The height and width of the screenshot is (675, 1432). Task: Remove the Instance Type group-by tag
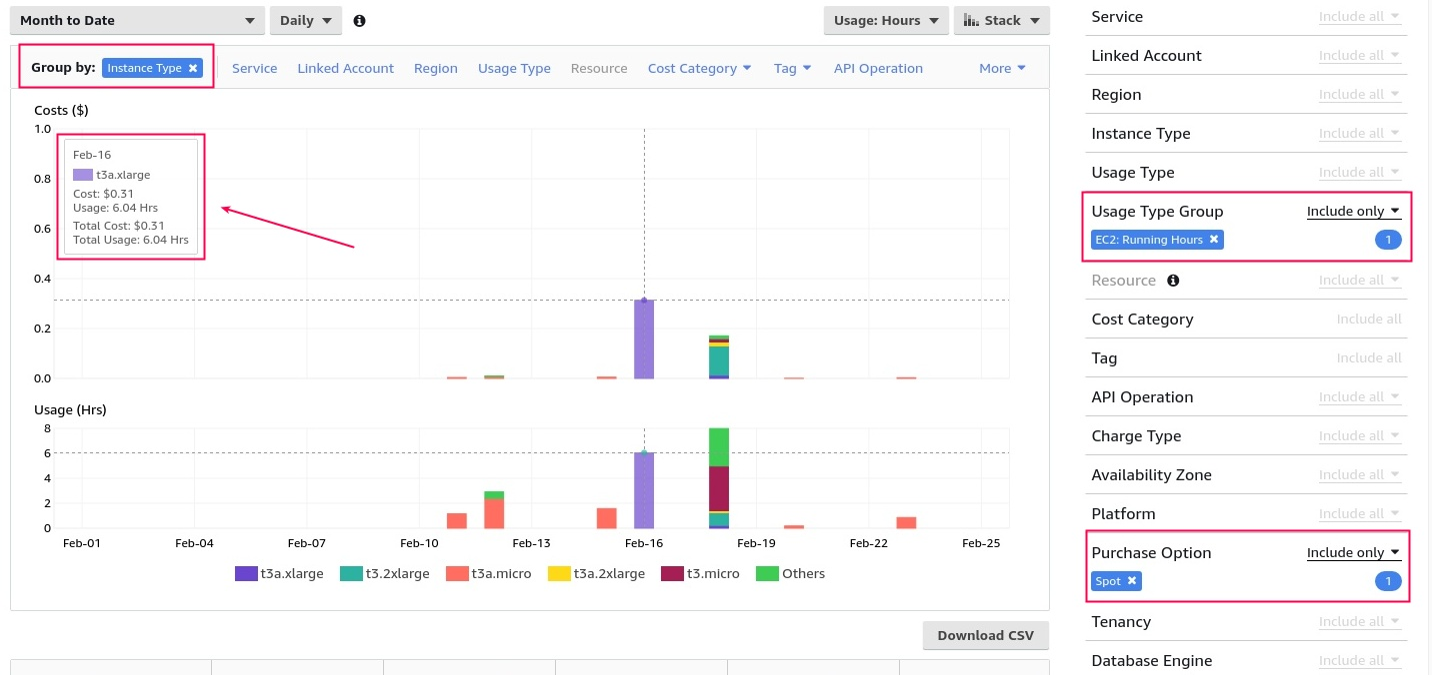coord(193,68)
